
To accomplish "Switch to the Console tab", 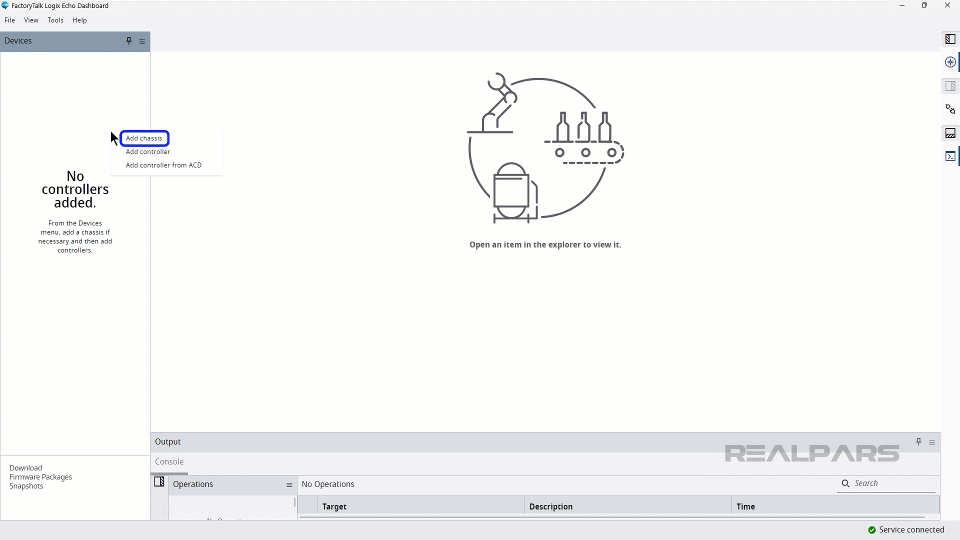I will [x=169, y=462].
